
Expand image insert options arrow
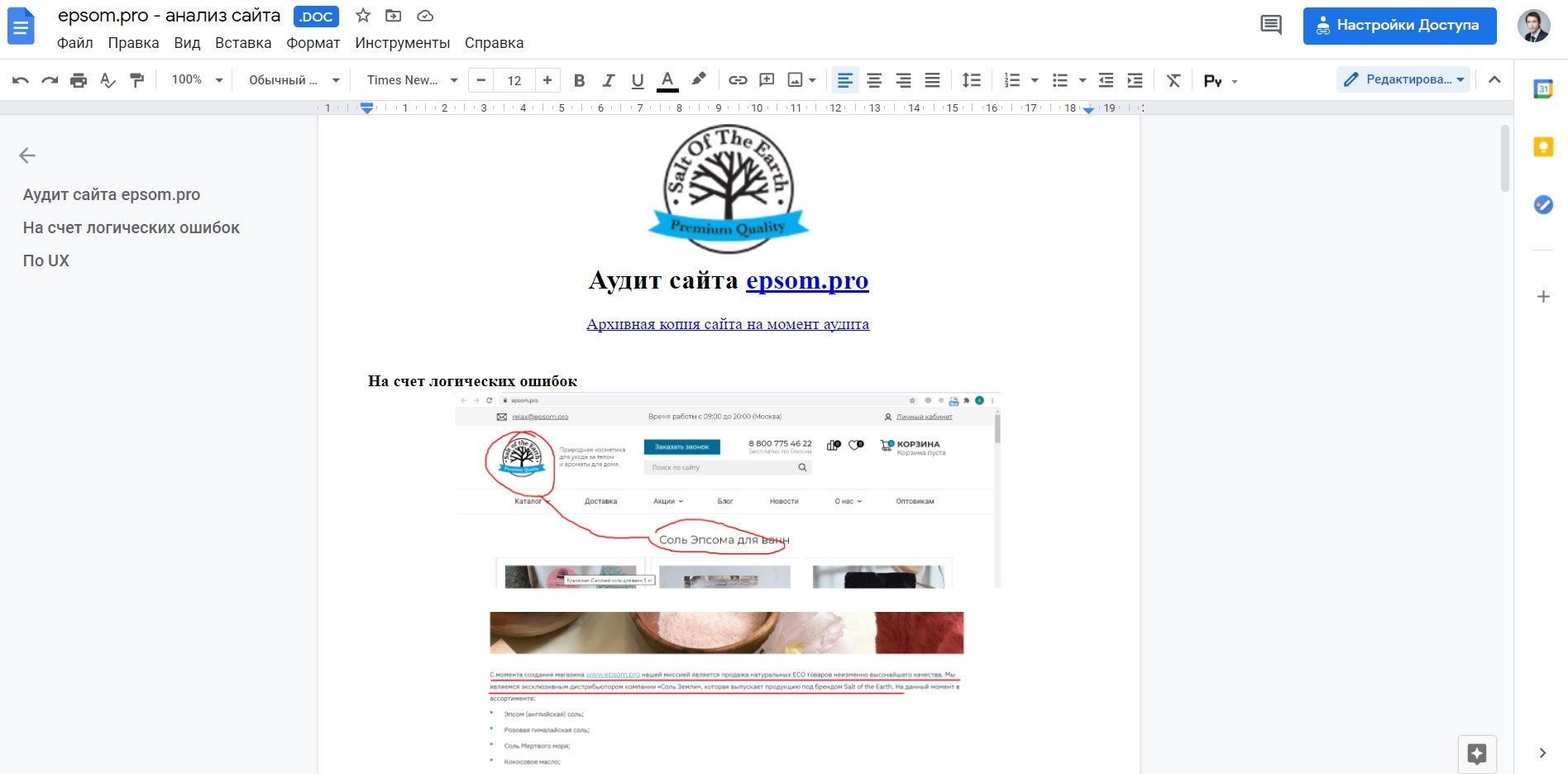pos(813,80)
